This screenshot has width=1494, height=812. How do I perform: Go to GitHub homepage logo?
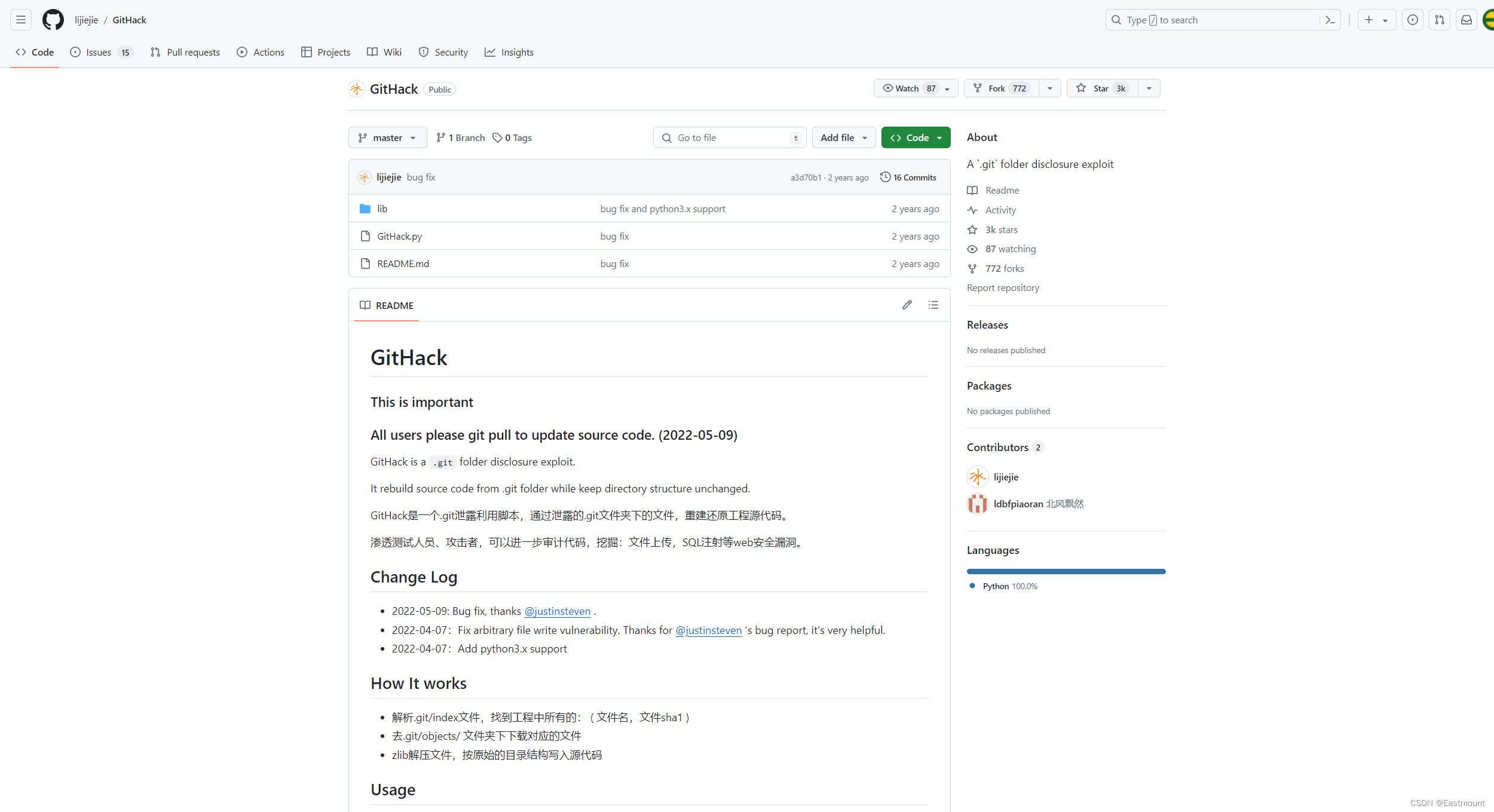53,20
